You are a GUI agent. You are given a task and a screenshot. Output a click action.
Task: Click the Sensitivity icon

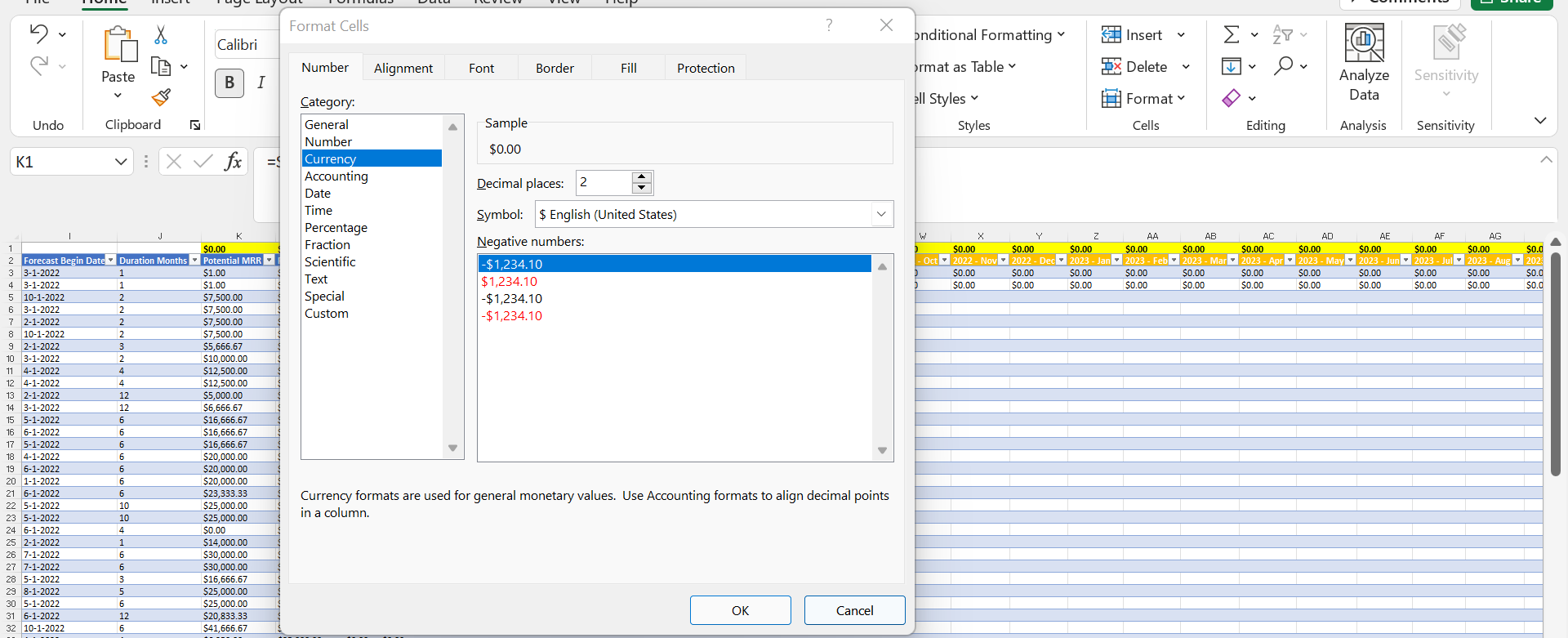pos(1448,42)
